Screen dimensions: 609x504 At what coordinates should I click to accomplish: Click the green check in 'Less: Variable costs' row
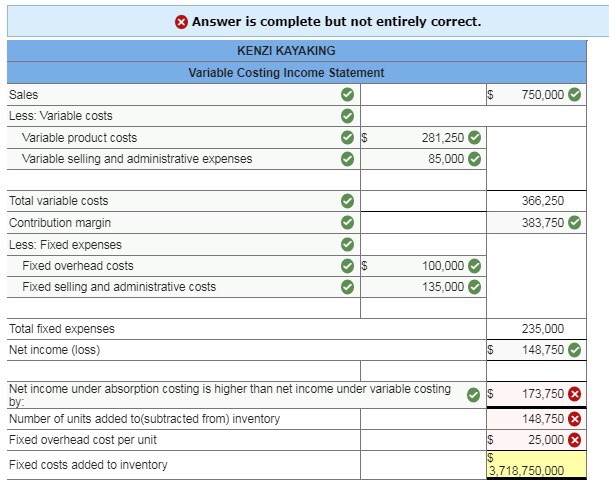[x=347, y=116]
